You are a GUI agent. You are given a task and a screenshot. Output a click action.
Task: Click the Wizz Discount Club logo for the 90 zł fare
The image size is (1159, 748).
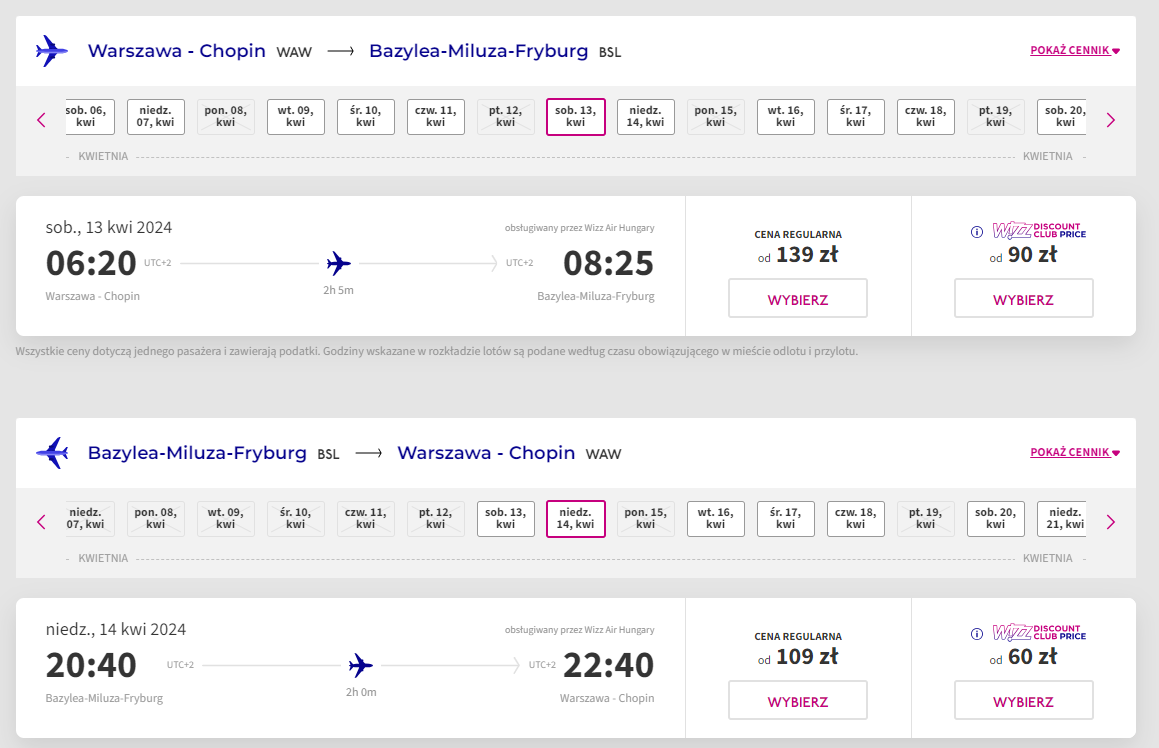click(x=1039, y=231)
